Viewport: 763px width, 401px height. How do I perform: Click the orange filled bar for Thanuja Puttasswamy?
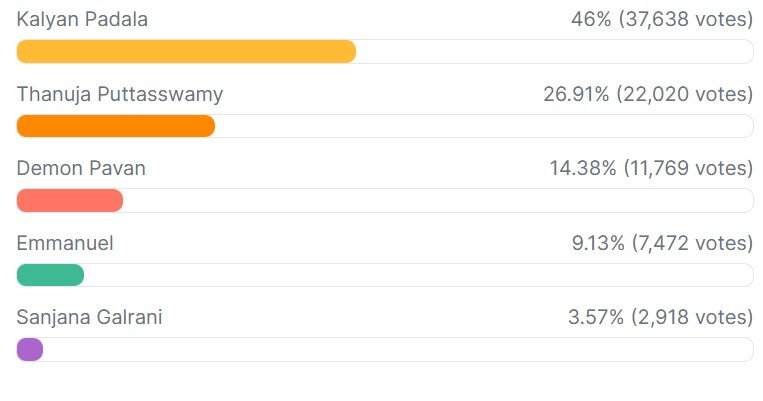[116, 126]
